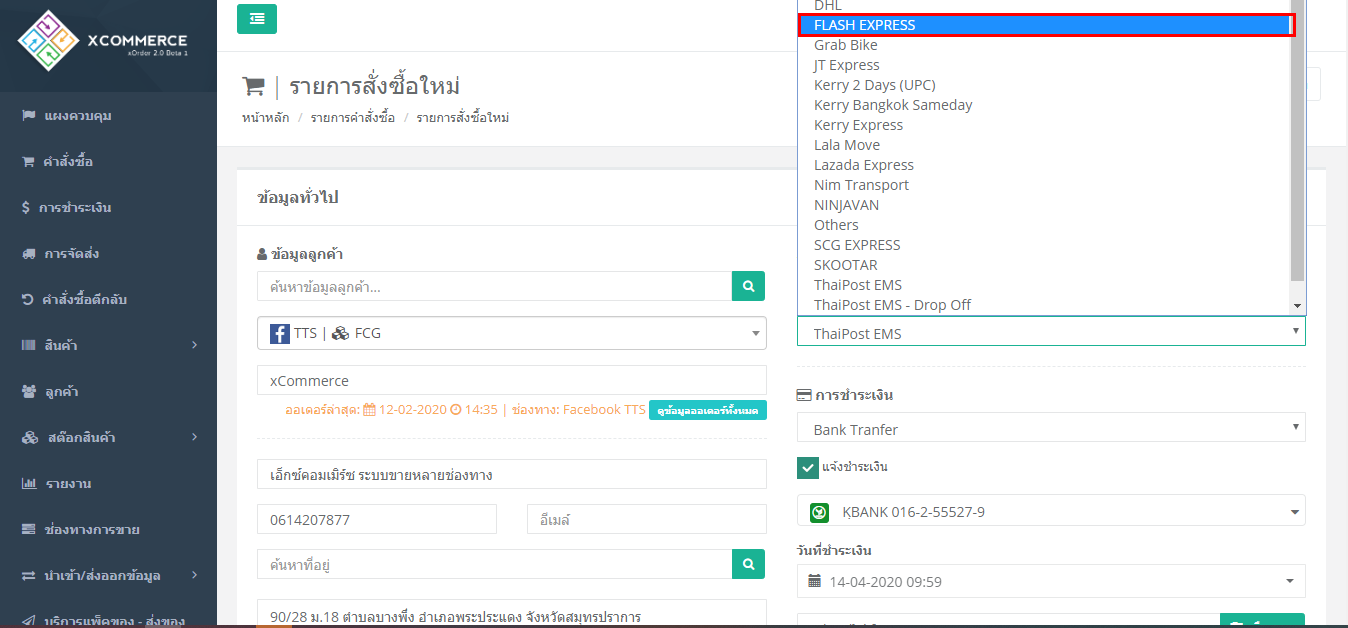Screen dimensions: 1348x628
Task: Click the server icon beside ช่องทางการขาย
Action: [29, 530]
